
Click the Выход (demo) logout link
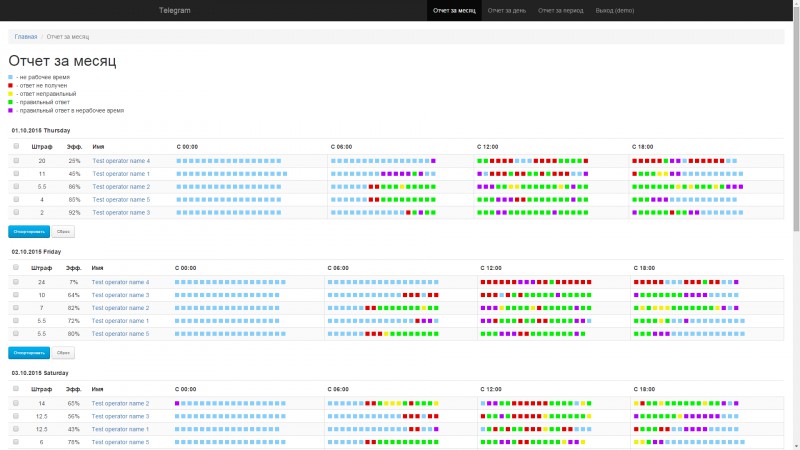click(614, 11)
